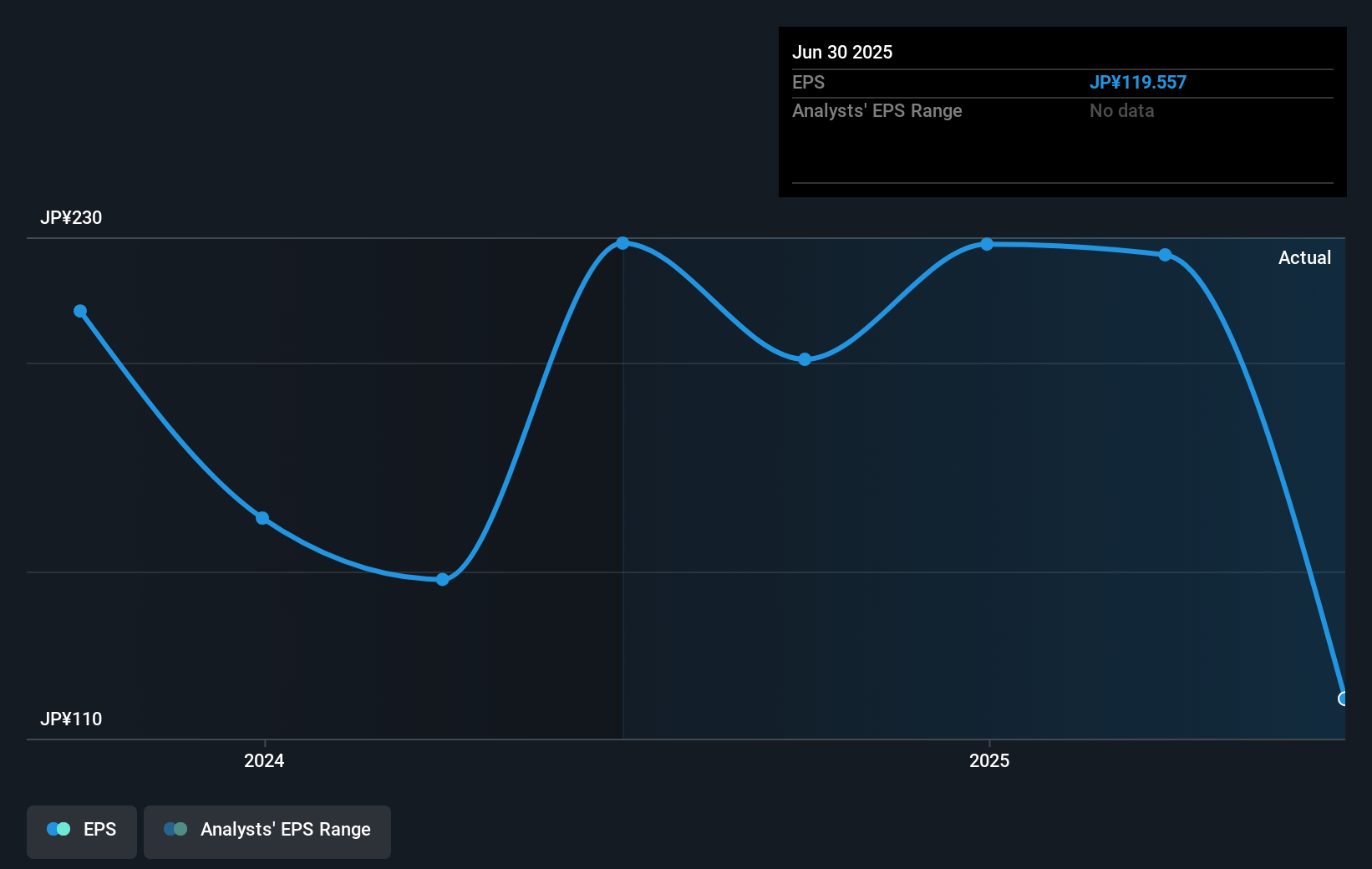Click the Actual label on the chart
Viewport: 1372px width, 869px height.
pos(1304,257)
